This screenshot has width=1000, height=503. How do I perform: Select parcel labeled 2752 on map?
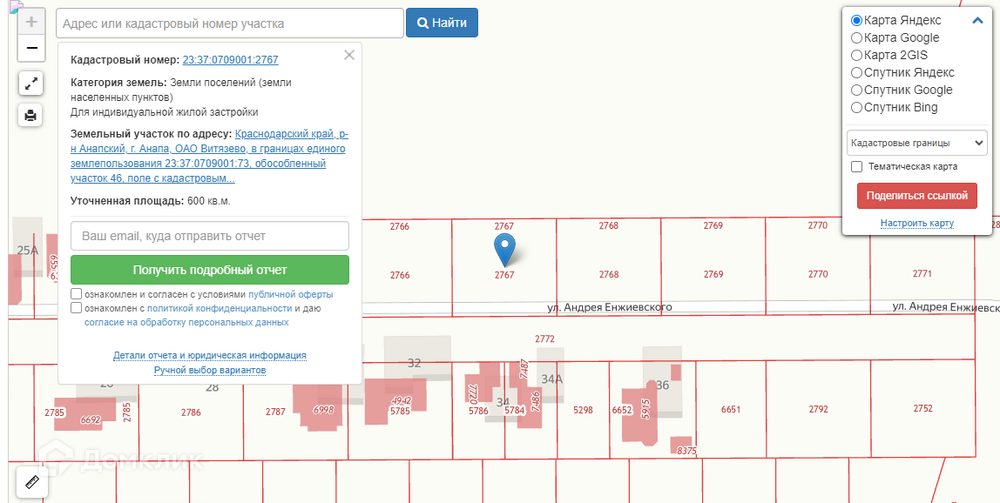tap(922, 408)
